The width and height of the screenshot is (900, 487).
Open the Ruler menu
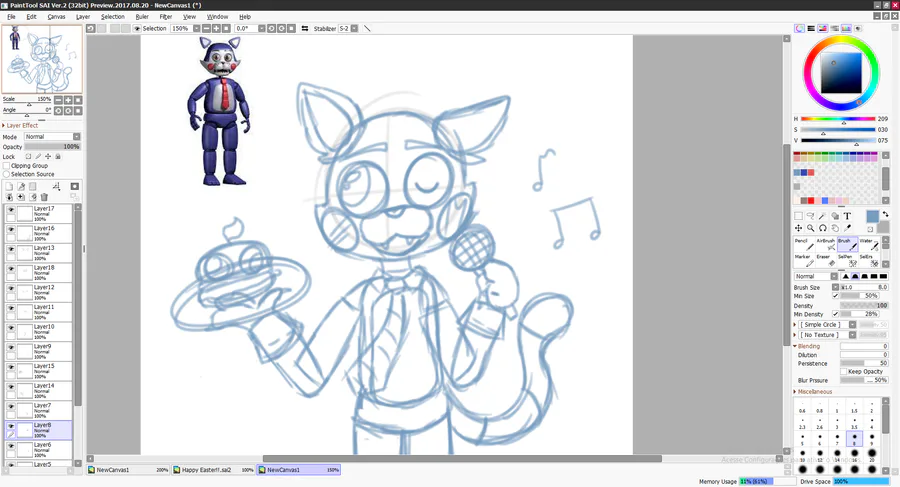(x=142, y=17)
